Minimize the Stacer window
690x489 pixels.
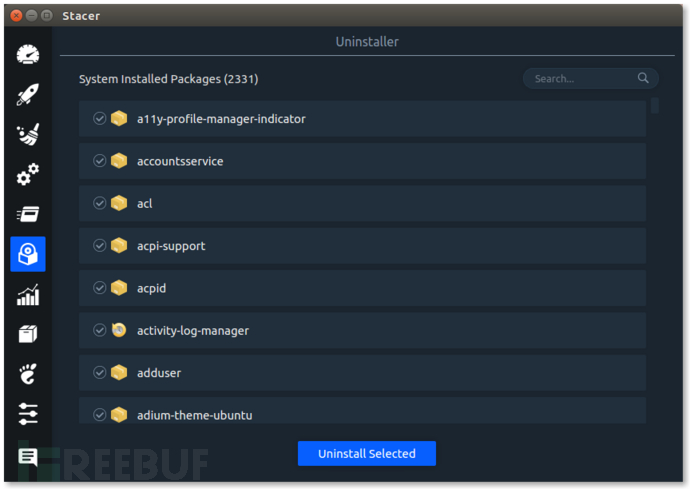(31, 16)
